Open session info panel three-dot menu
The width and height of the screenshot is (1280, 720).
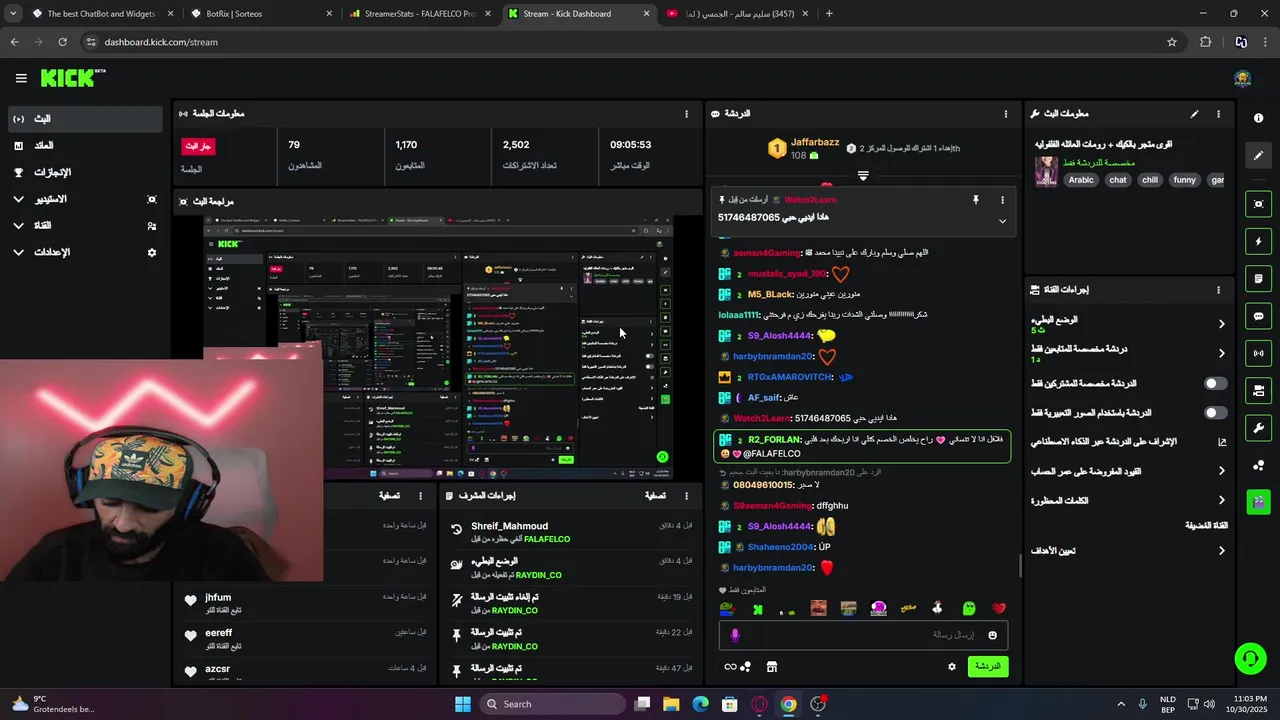[x=686, y=114]
